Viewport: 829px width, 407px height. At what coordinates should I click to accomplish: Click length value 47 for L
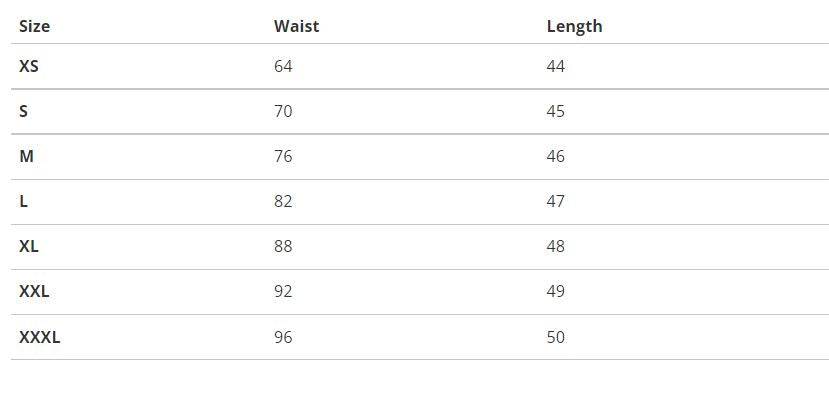click(x=556, y=201)
